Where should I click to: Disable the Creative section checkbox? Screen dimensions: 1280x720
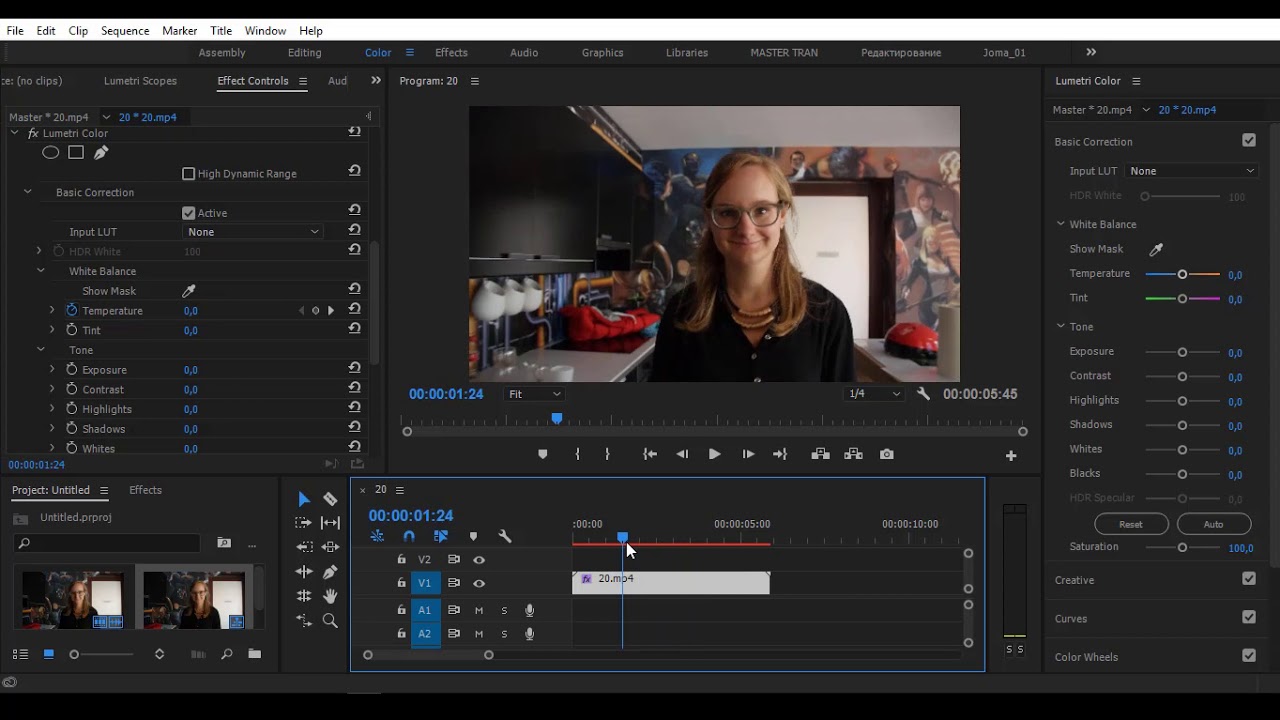pyautogui.click(x=1249, y=579)
